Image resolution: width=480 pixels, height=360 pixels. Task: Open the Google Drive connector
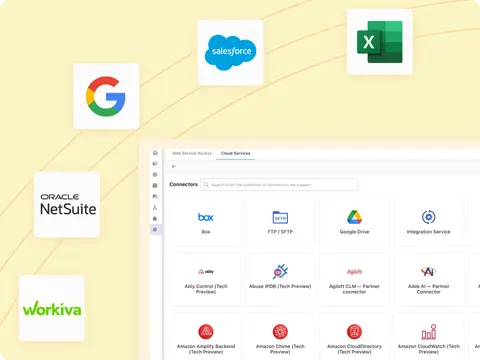click(354, 222)
